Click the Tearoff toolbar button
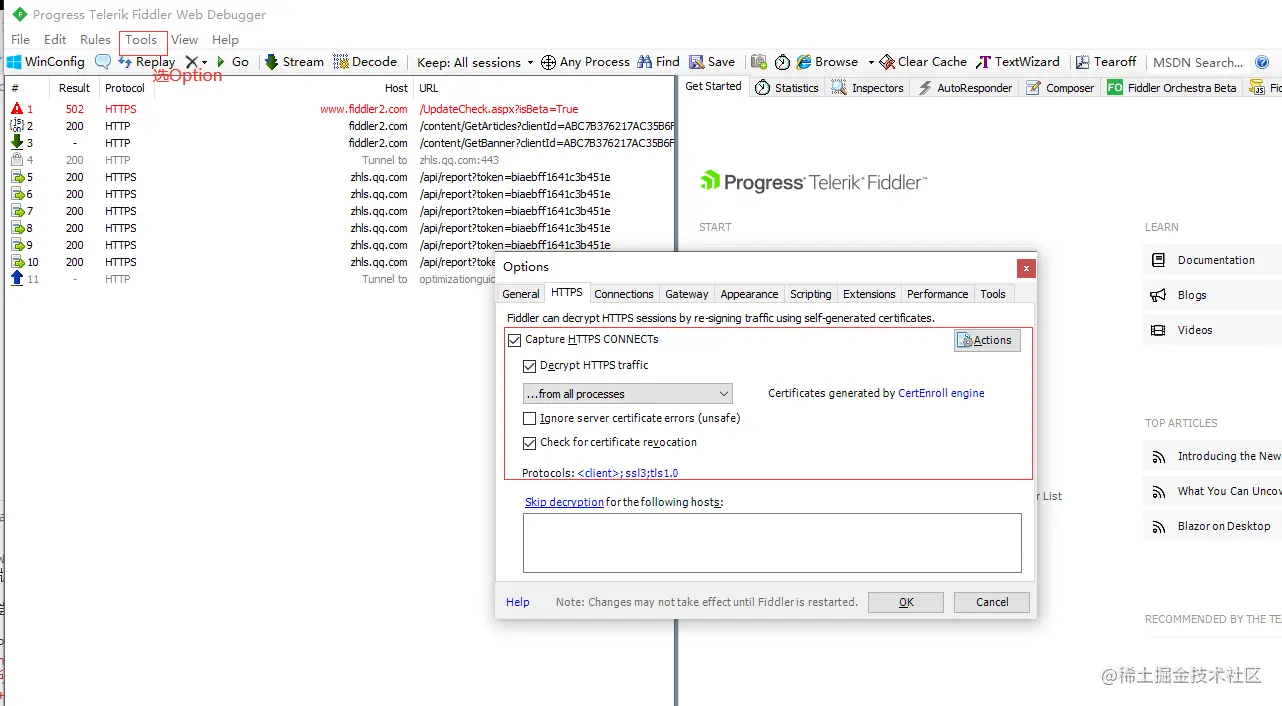The height and width of the screenshot is (706, 1282). tap(1106, 62)
